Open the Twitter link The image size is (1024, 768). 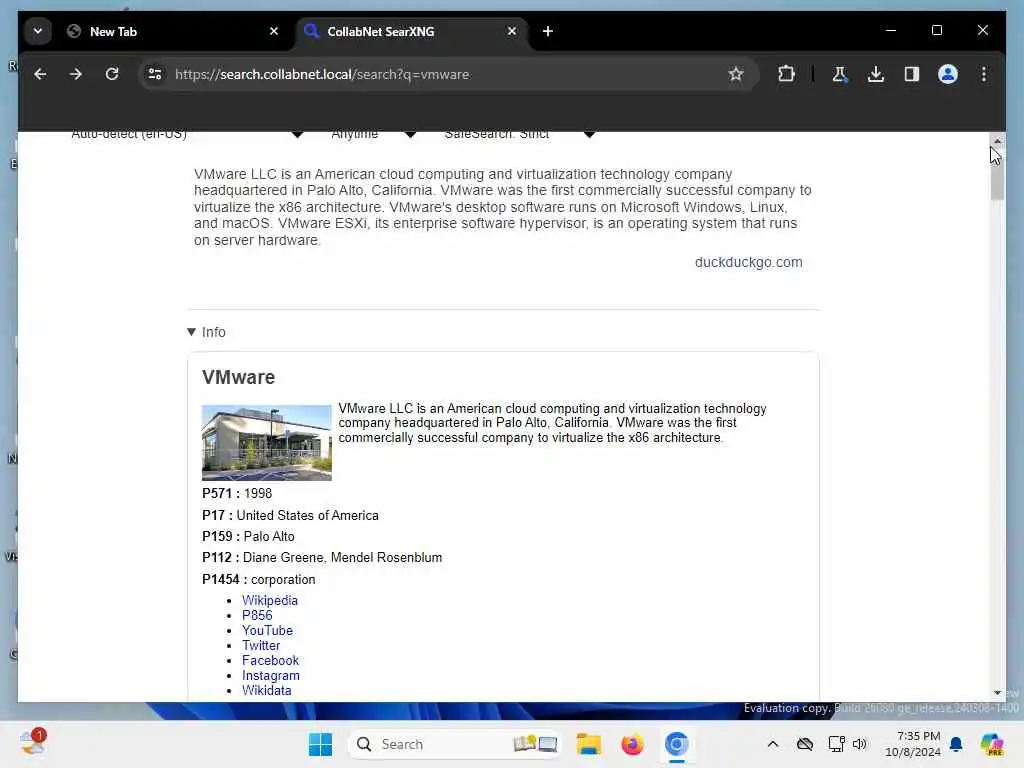coord(261,645)
